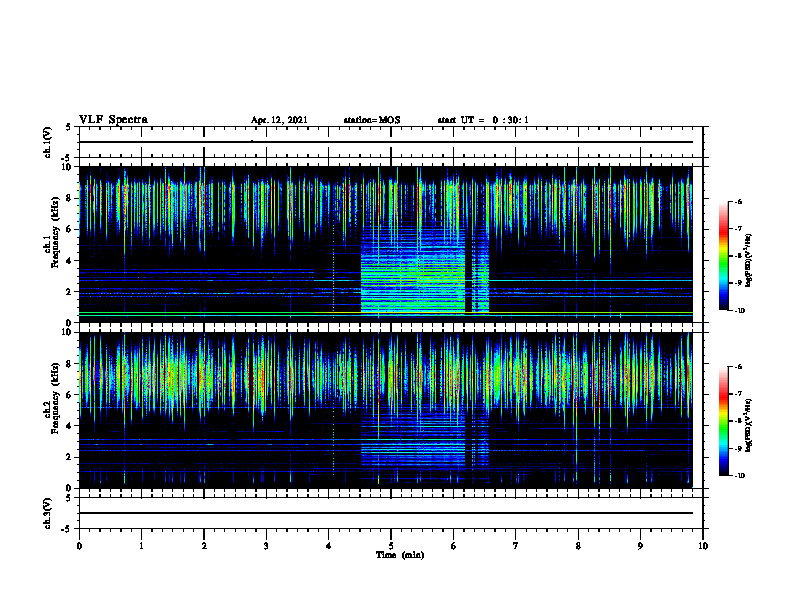Click the ch.2 colorbar log(PSD) label
Image resolution: width=792 pixels, height=612 pixels.
(x=749, y=425)
